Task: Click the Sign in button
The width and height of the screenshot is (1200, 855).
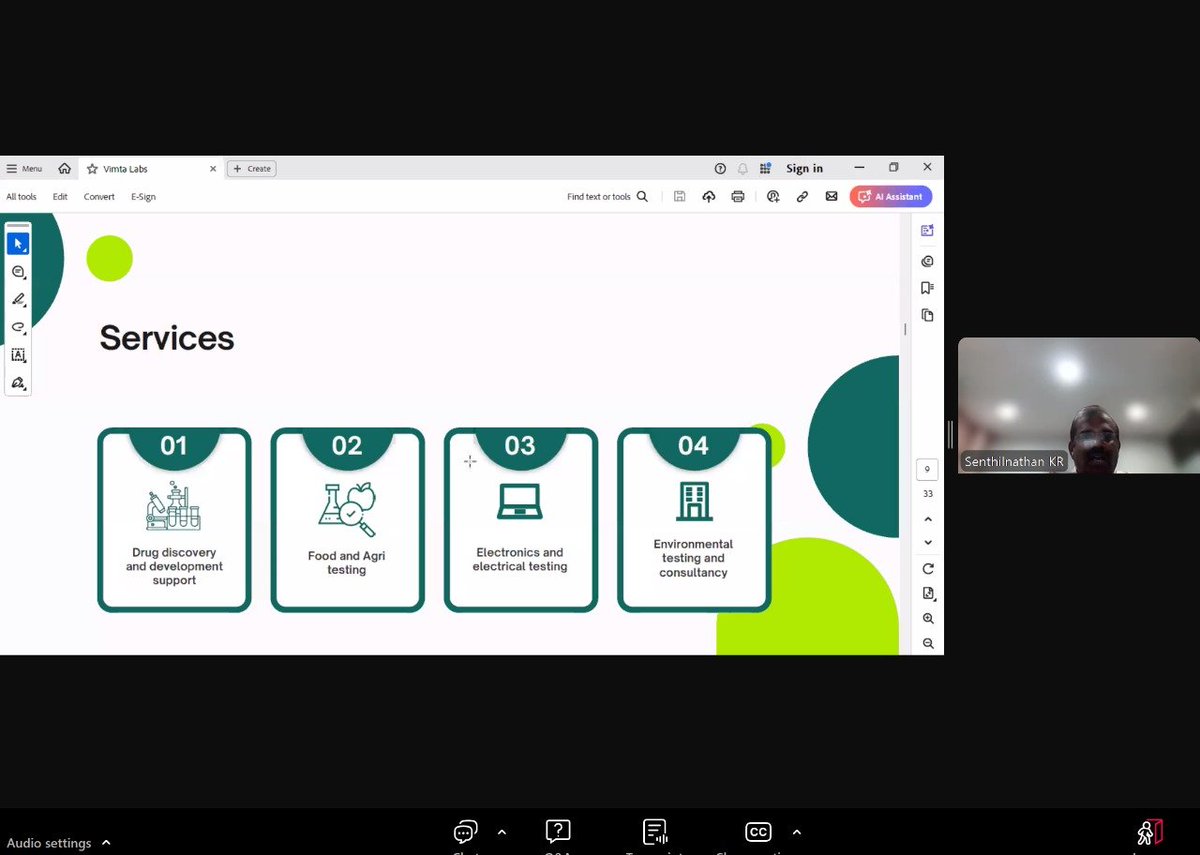Action: [x=804, y=169]
